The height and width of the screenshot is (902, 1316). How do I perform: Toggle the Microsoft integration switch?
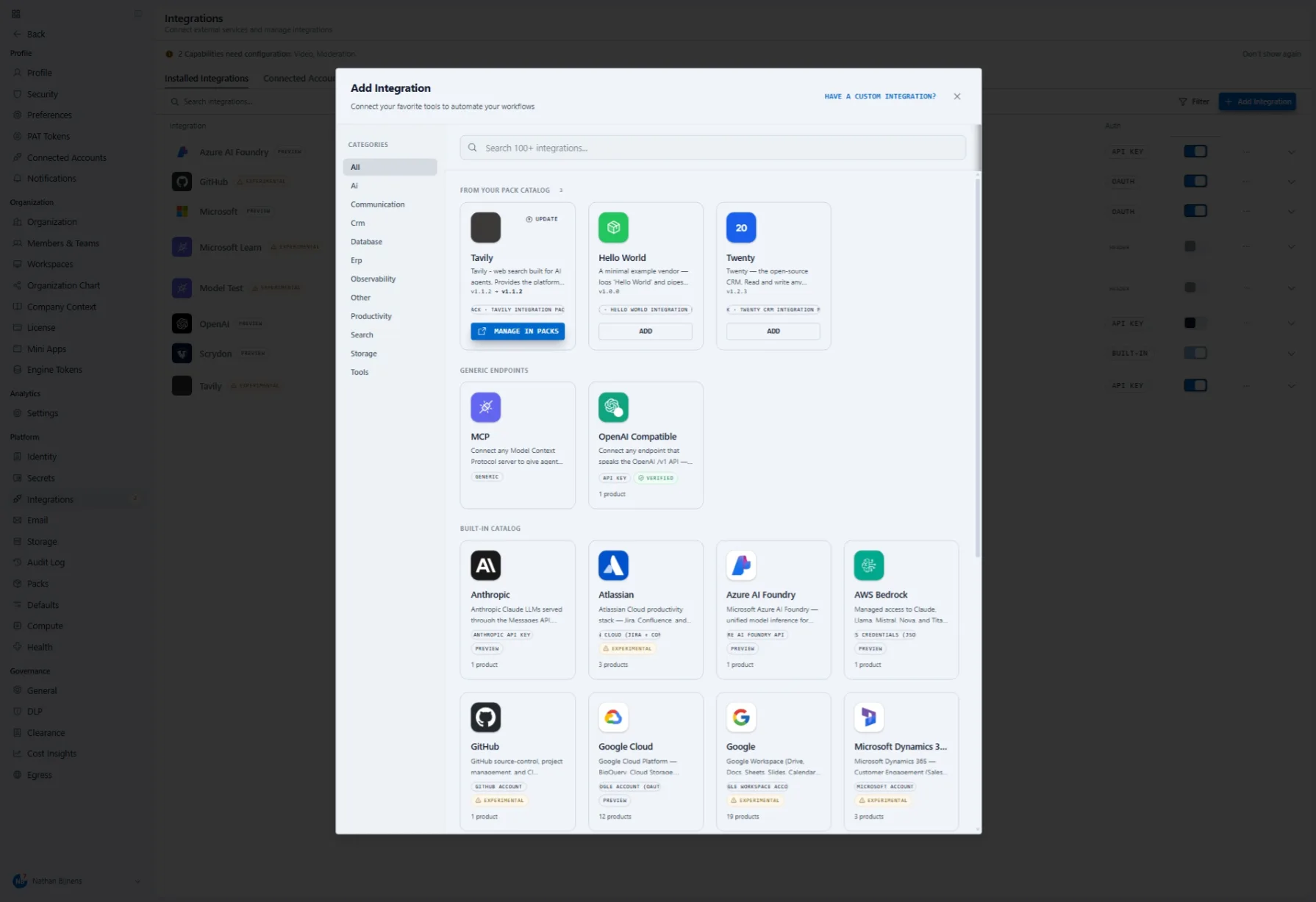click(x=1195, y=211)
